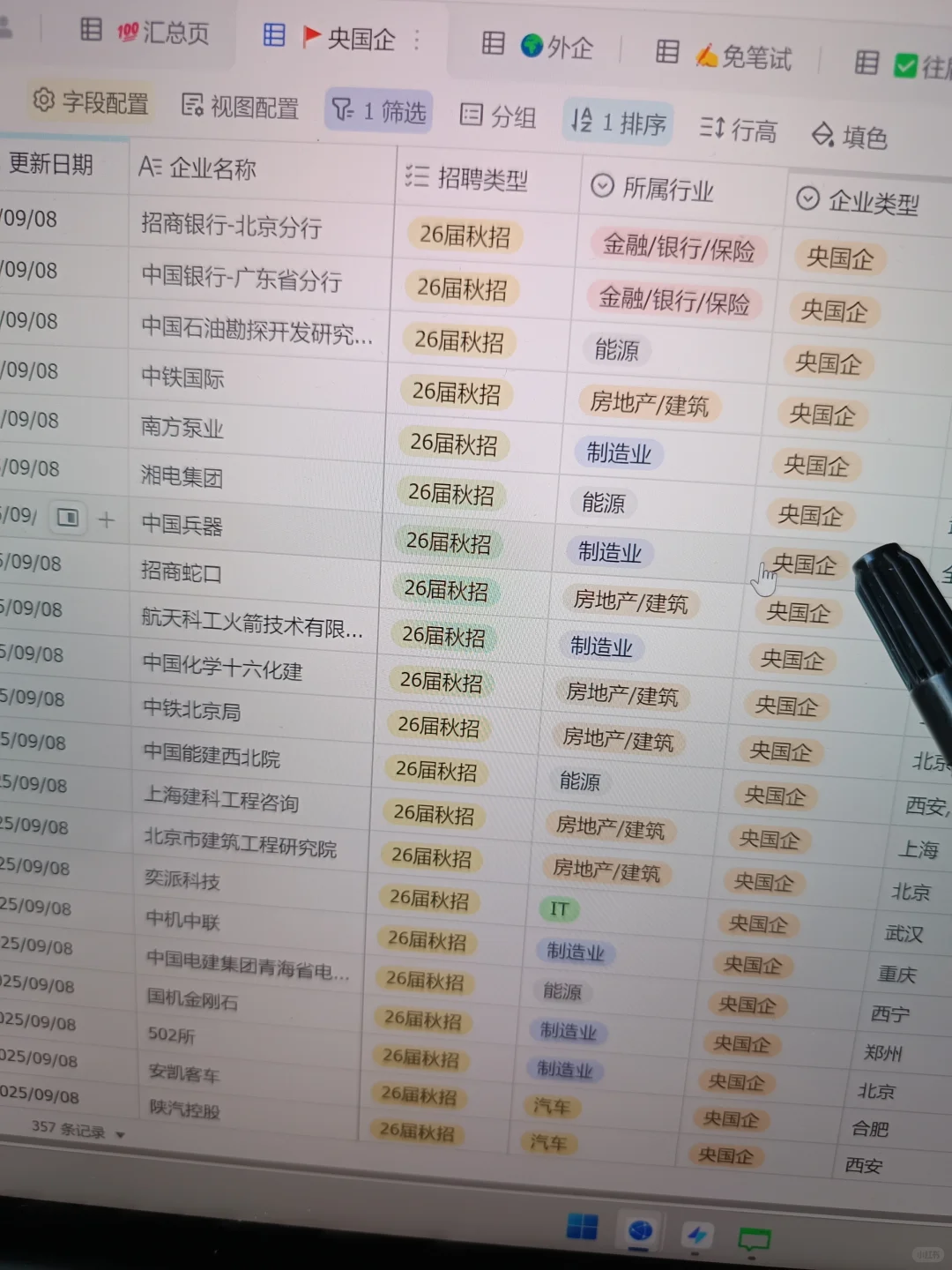Click the circle arrow icon in 企业类型 header
Image resolution: width=952 pixels, height=1270 pixels.
pyautogui.click(x=807, y=198)
